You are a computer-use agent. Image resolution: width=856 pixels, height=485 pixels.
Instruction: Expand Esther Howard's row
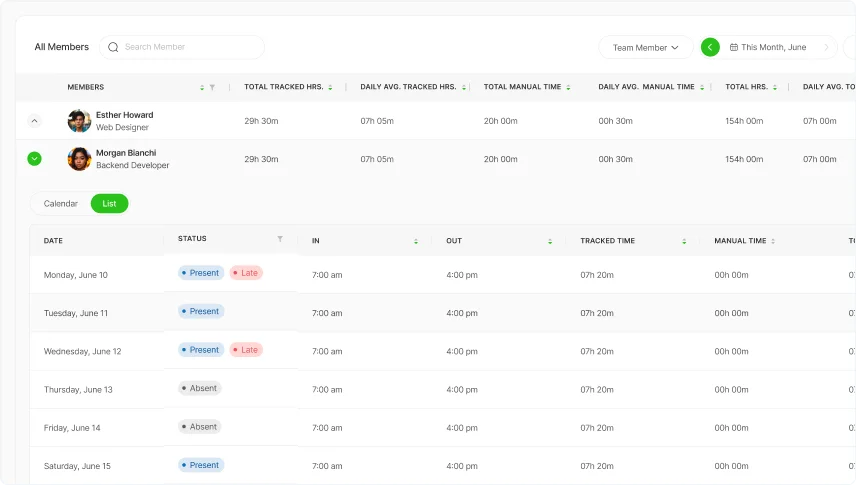[x=34, y=121]
